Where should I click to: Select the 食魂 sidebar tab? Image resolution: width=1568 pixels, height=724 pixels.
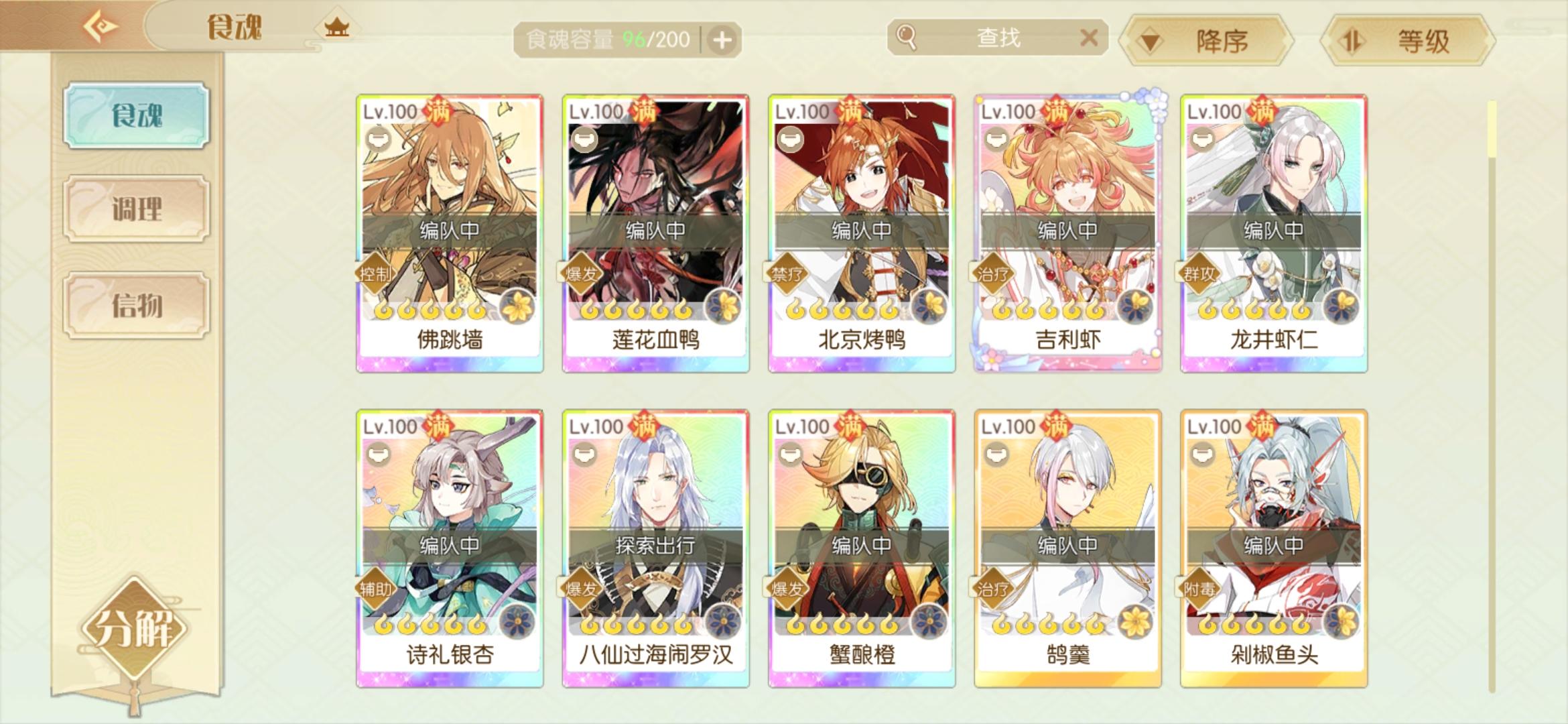137,115
